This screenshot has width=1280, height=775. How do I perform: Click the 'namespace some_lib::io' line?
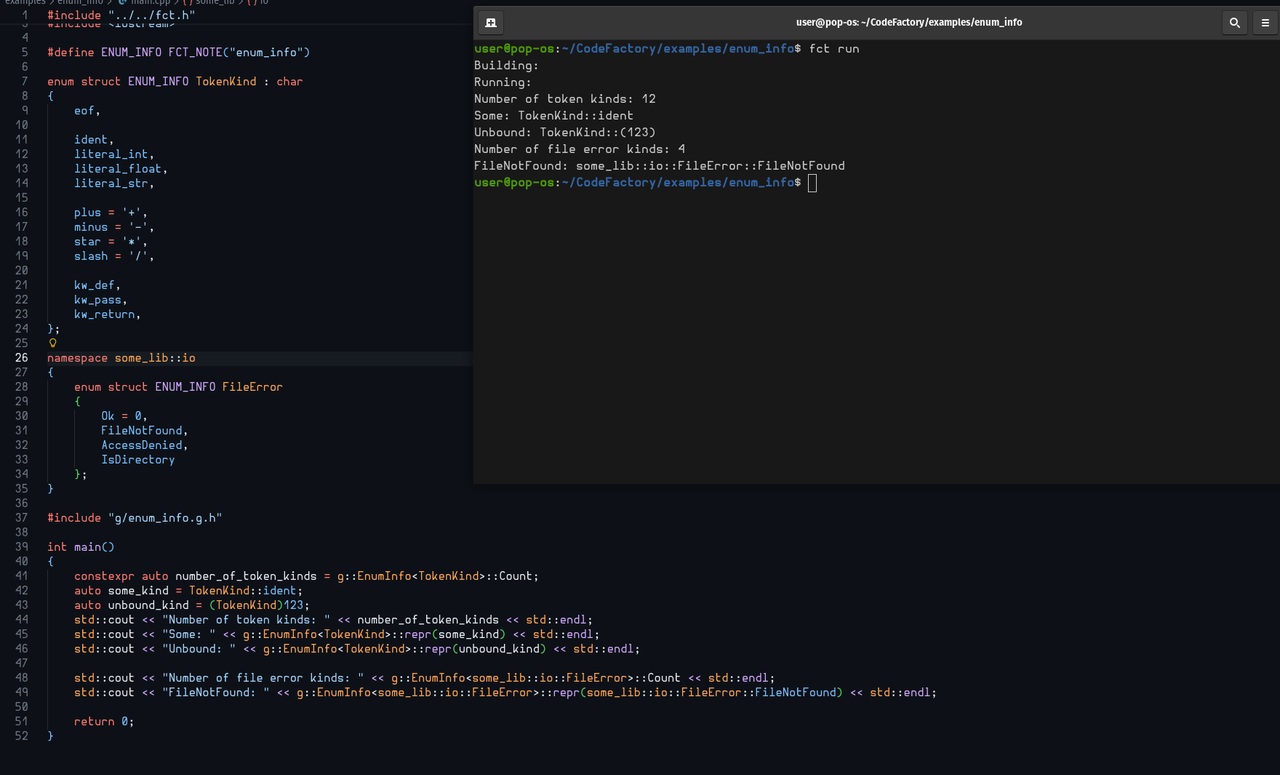(121, 358)
